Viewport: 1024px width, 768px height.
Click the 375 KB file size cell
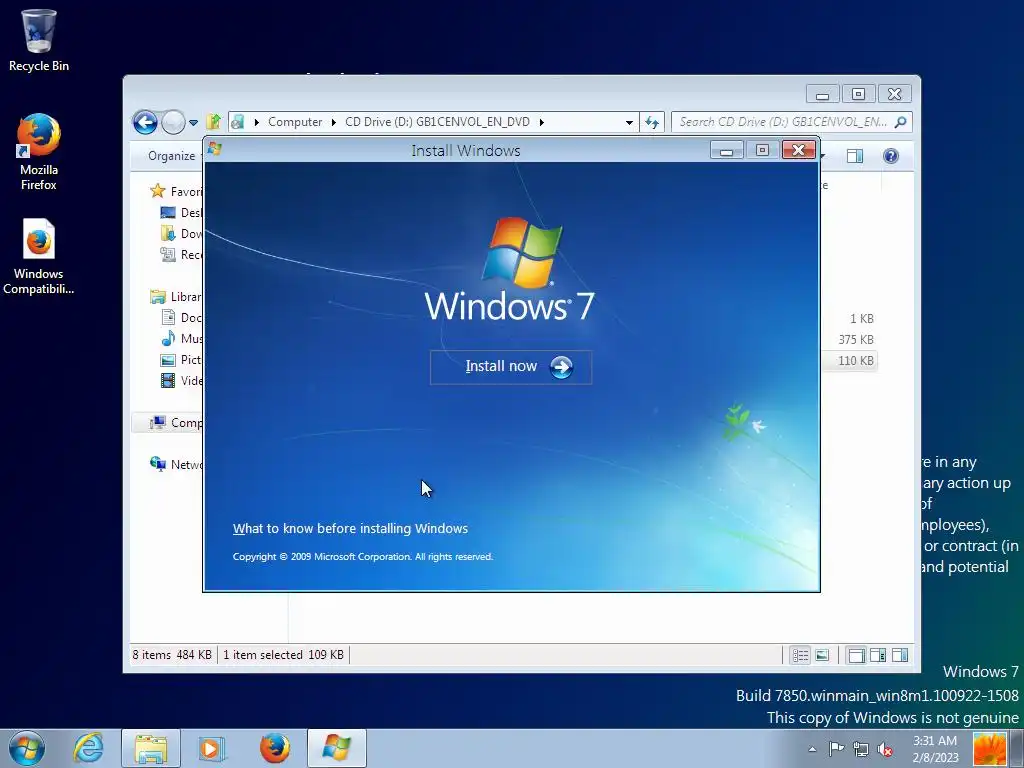pos(856,340)
